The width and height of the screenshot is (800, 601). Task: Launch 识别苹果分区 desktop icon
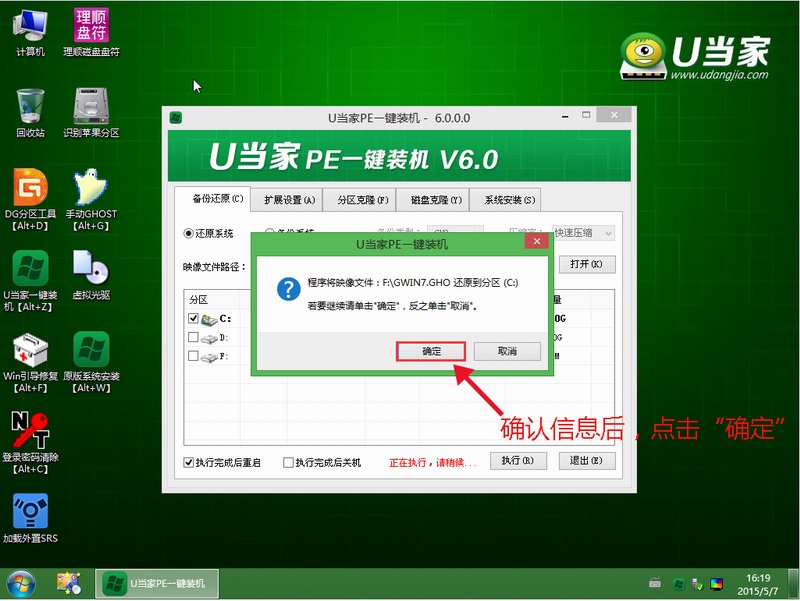tap(91, 113)
